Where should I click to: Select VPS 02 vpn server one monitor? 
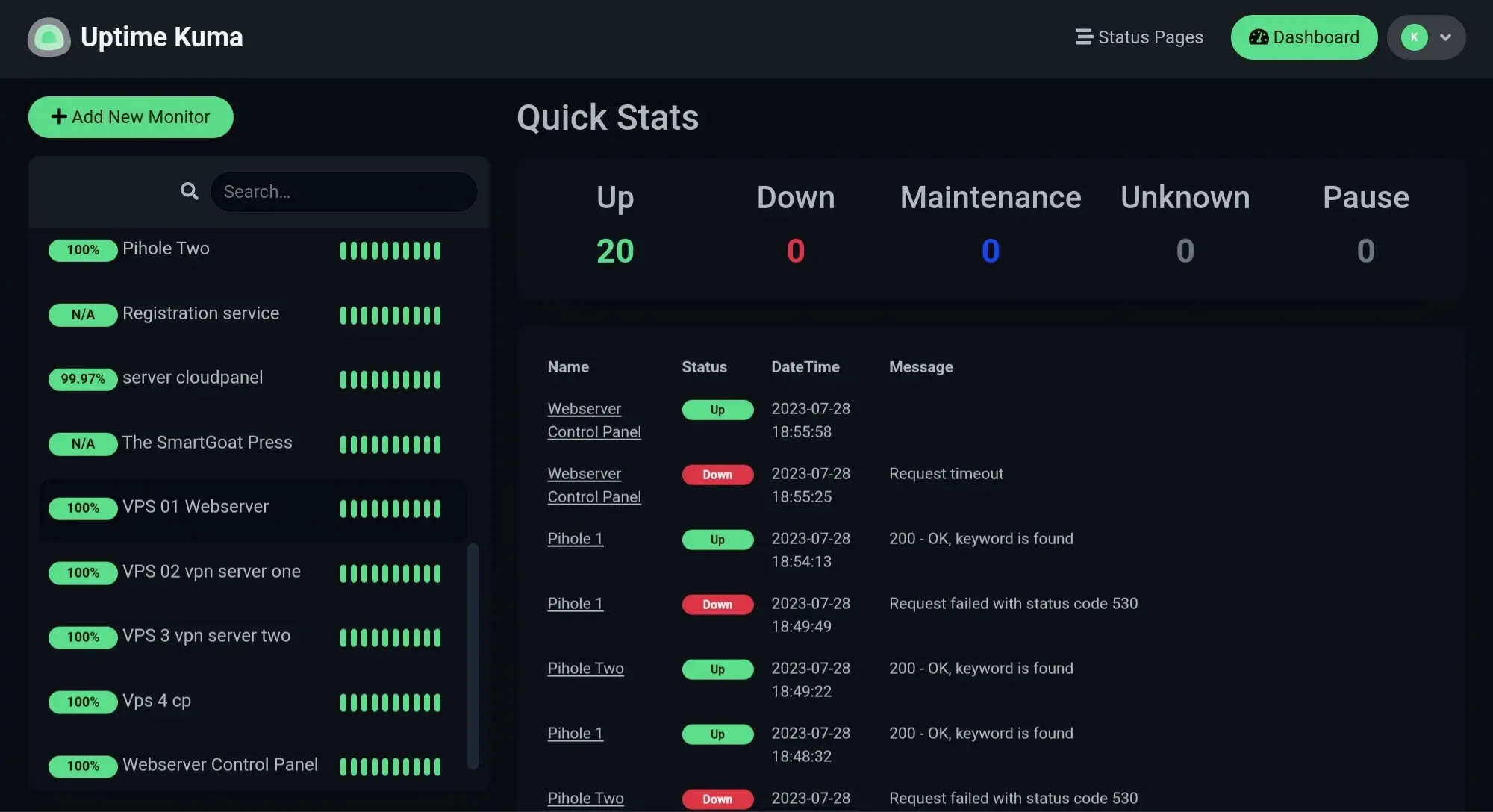[x=254, y=572]
